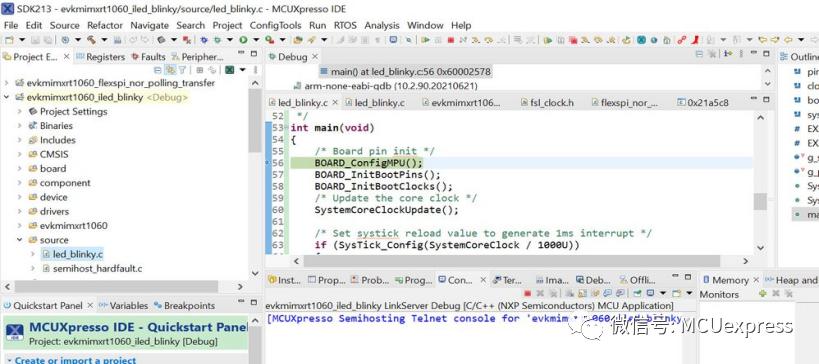Click the filter icon in Project Explorer

182,70
